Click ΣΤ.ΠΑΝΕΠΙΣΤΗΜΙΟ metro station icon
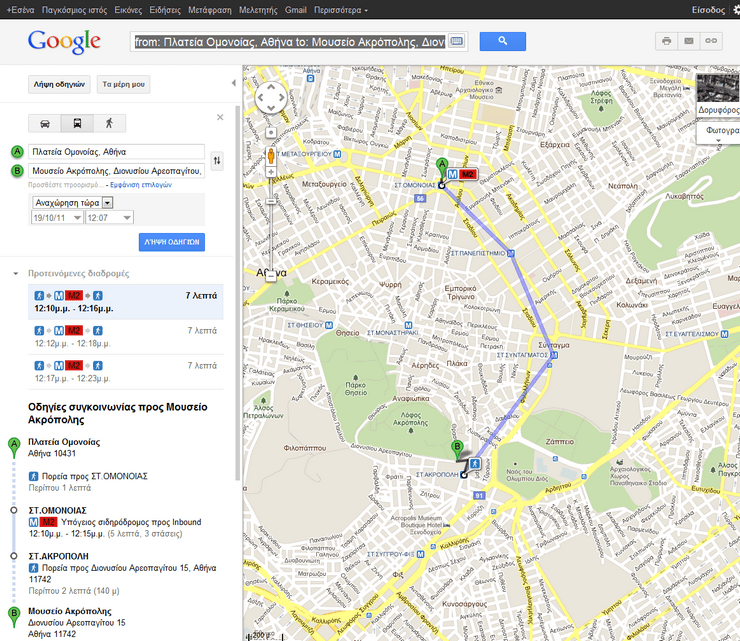The height and width of the screenshot is (641, 740). pyautogui.click(x=511, y=253)
